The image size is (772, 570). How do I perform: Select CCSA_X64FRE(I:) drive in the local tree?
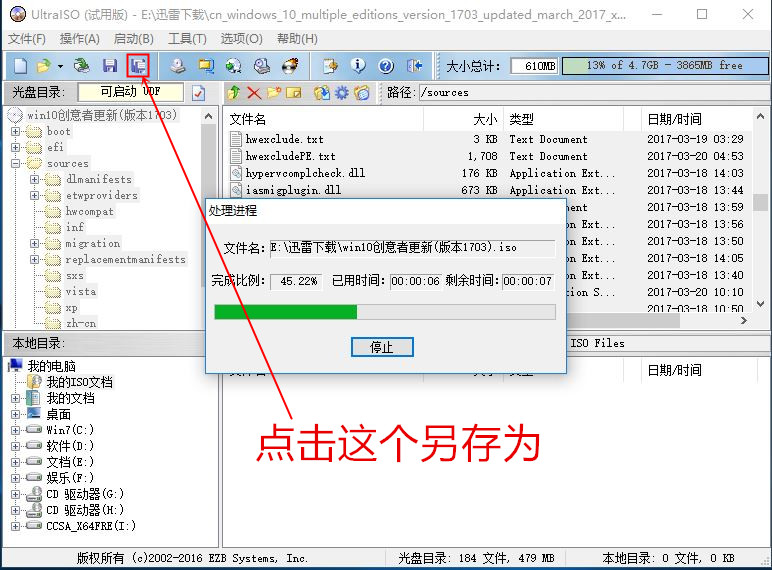tap(91, 526)
